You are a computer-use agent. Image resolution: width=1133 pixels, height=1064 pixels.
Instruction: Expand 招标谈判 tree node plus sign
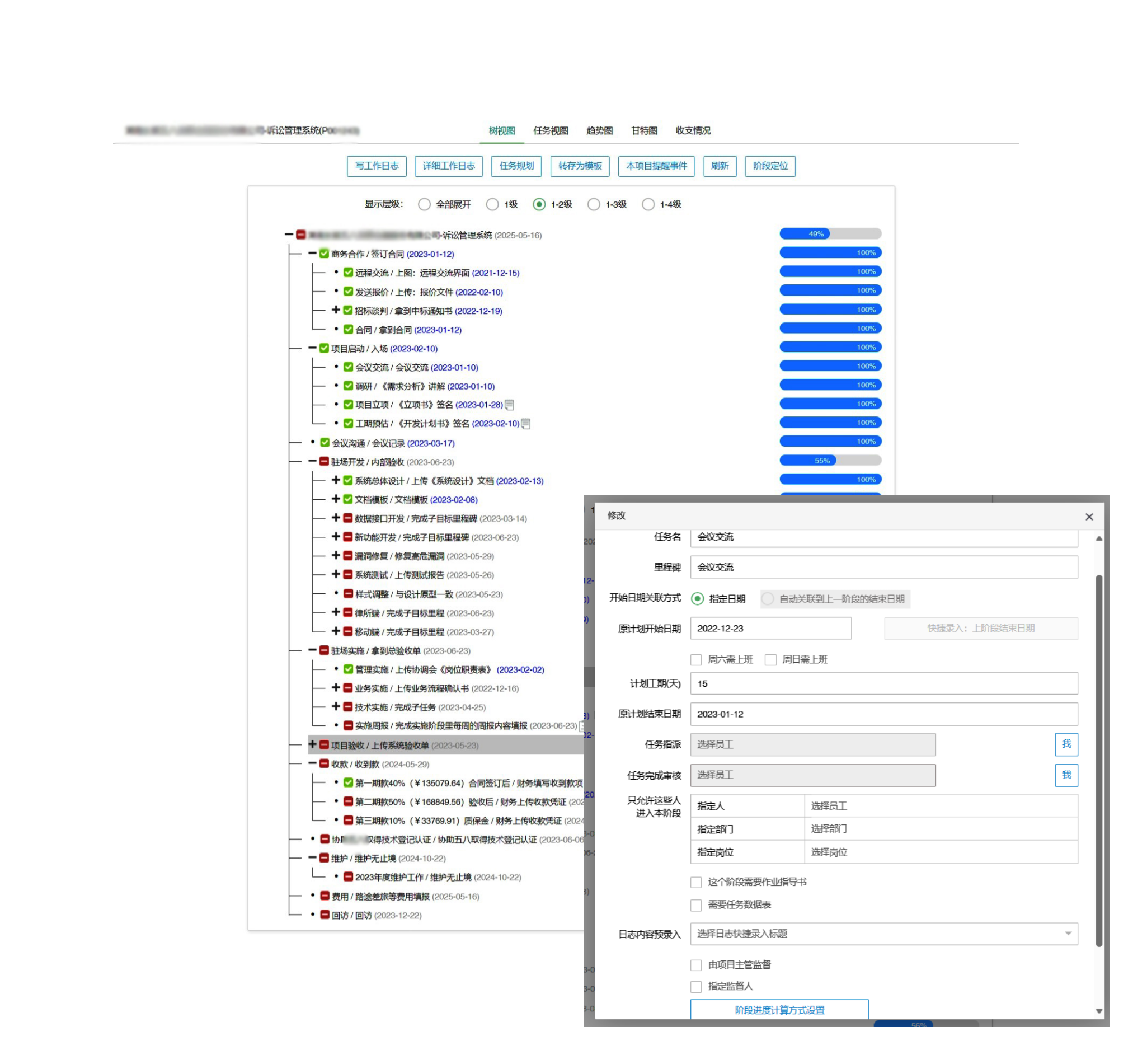coord(336,310)
